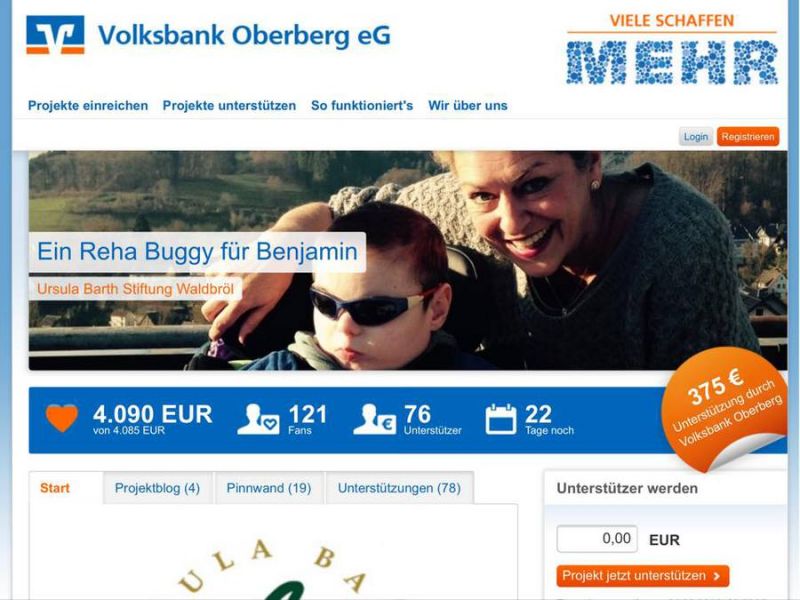Click the calendar days-remaining icon
Viewport: 800px width, 600px height.
point(501,419)
